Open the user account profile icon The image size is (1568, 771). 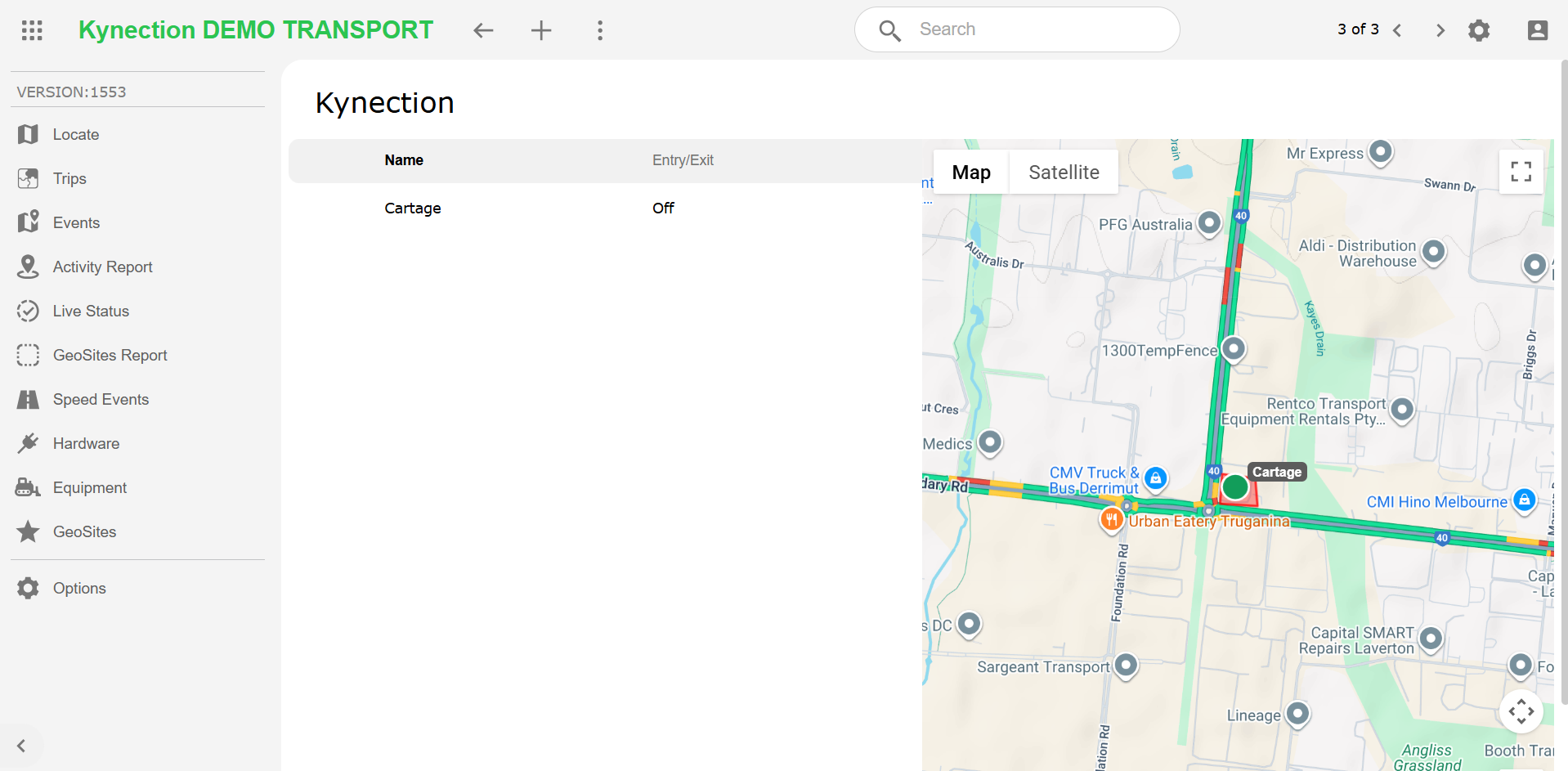click(1537, 30)
